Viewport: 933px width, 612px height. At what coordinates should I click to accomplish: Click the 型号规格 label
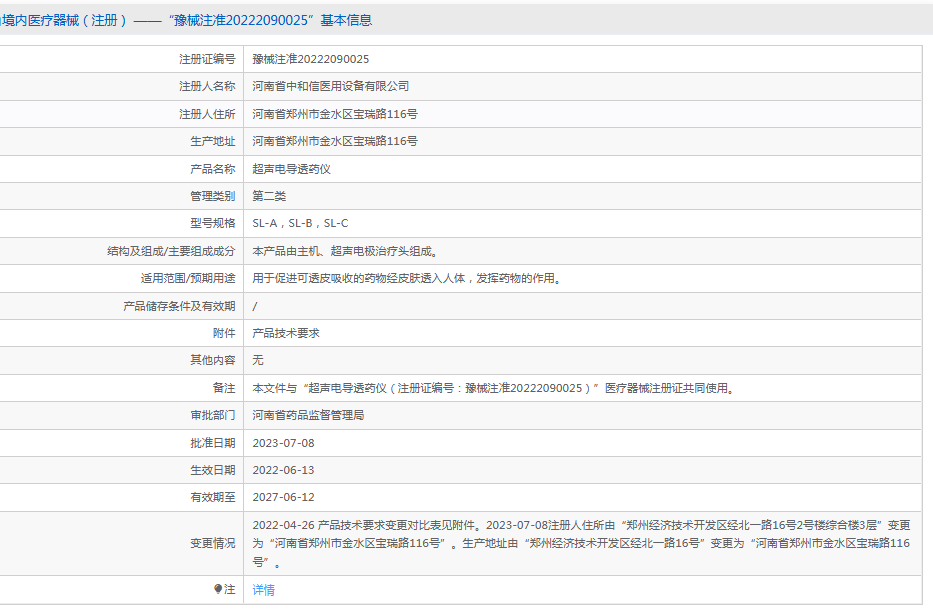click(212, 223)
